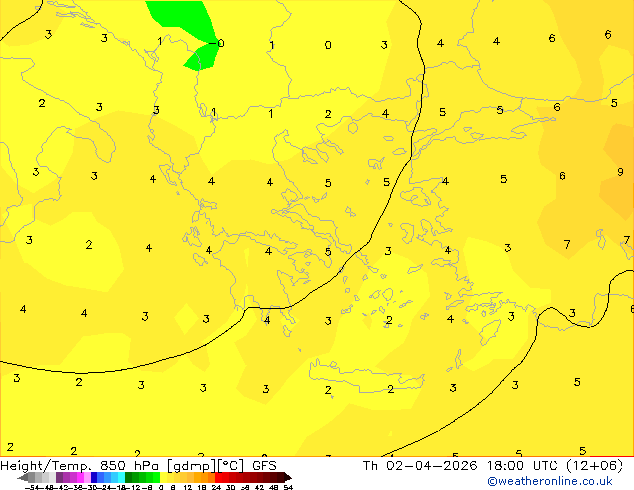Click the '(12+06)' forecast run label

click(595, 466)
